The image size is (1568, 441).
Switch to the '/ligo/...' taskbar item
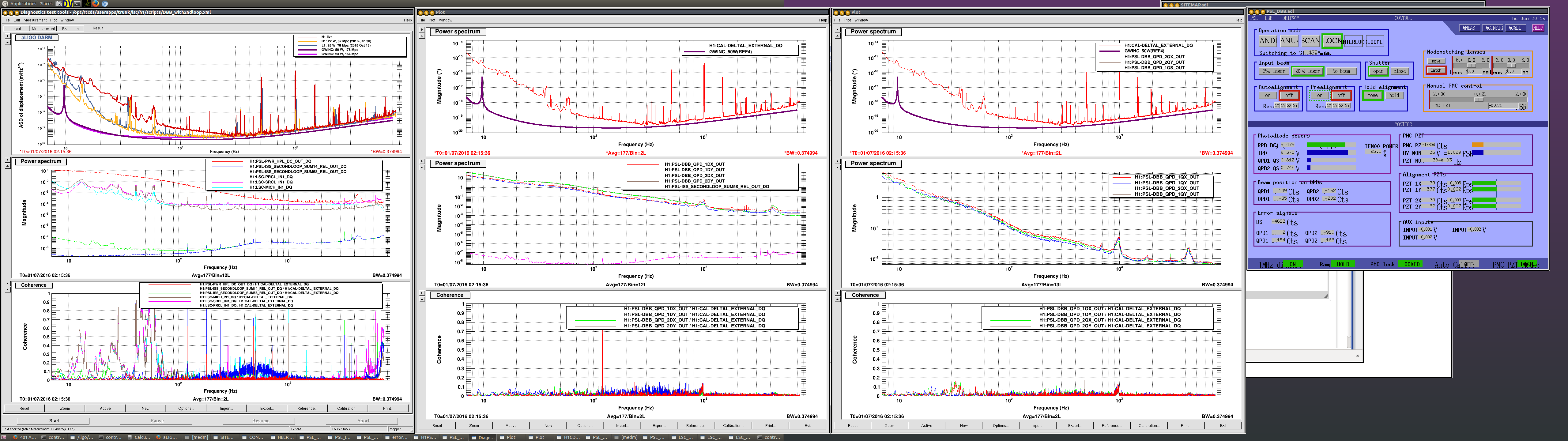click(x=82, y=437)
